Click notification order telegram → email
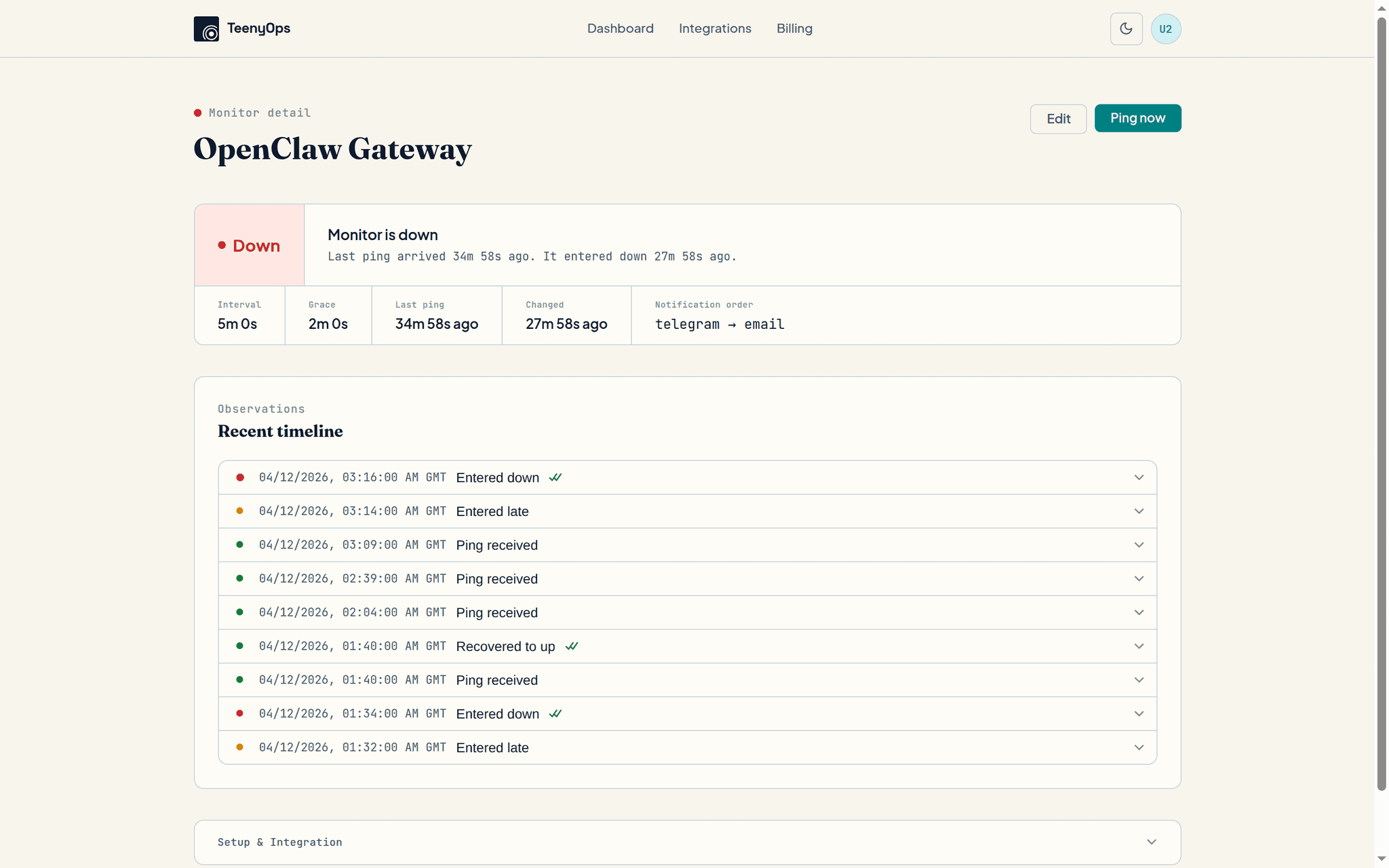 pos(720,324)
